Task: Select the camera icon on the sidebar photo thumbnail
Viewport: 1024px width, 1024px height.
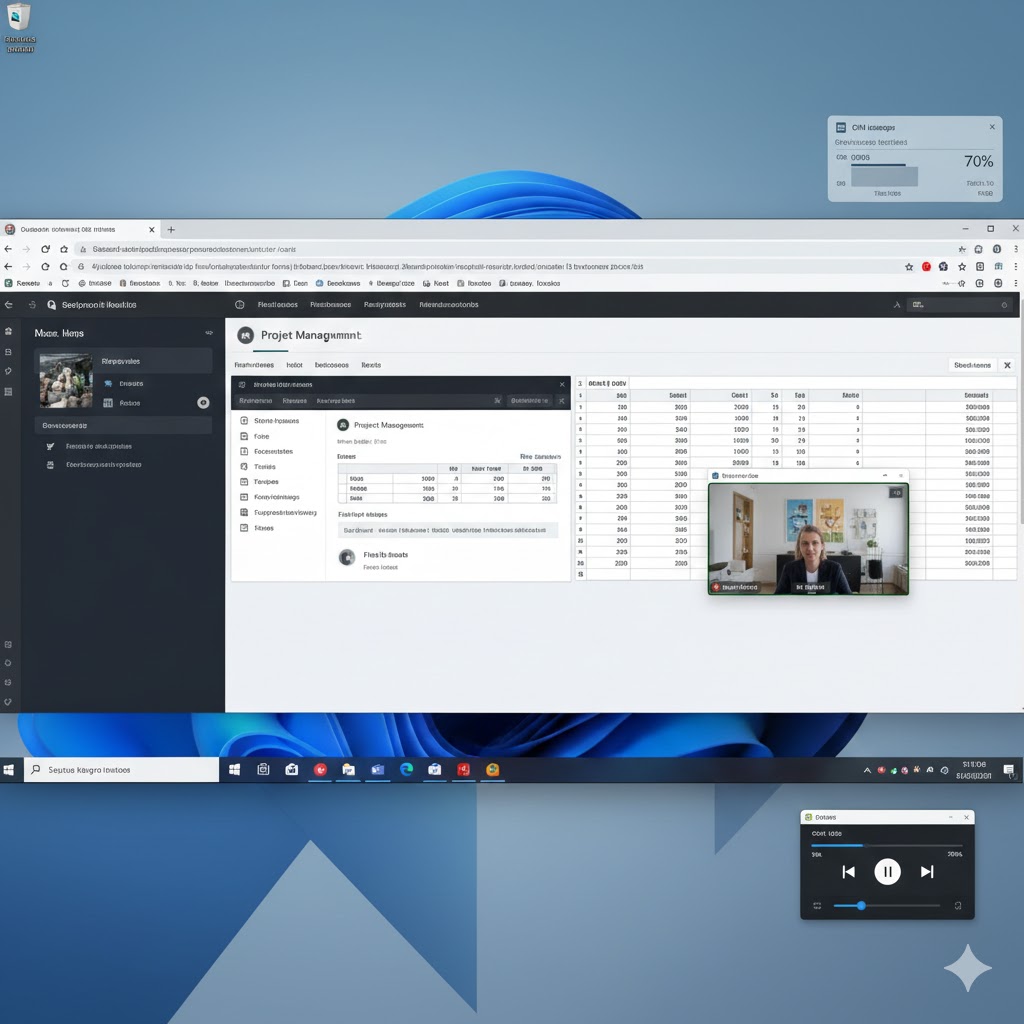Action: [x=203, y=403]
